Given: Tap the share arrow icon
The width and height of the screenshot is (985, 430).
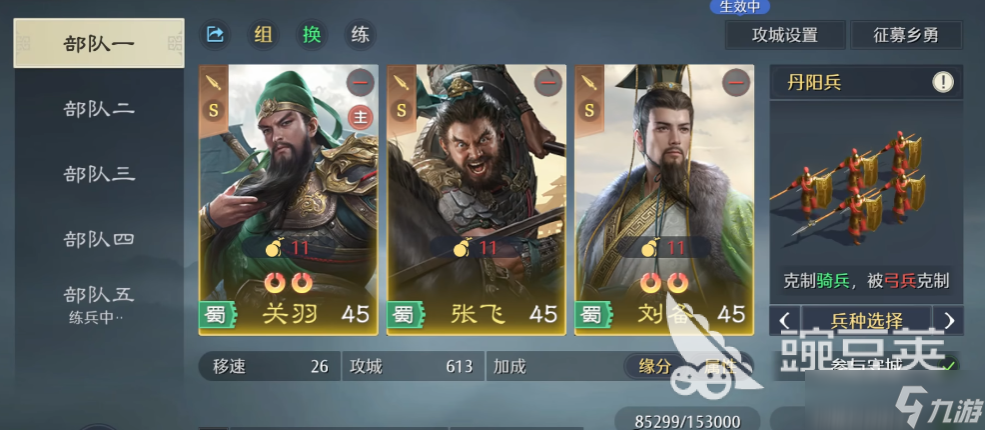Looking at the screenshot, I should coord(215,35).
